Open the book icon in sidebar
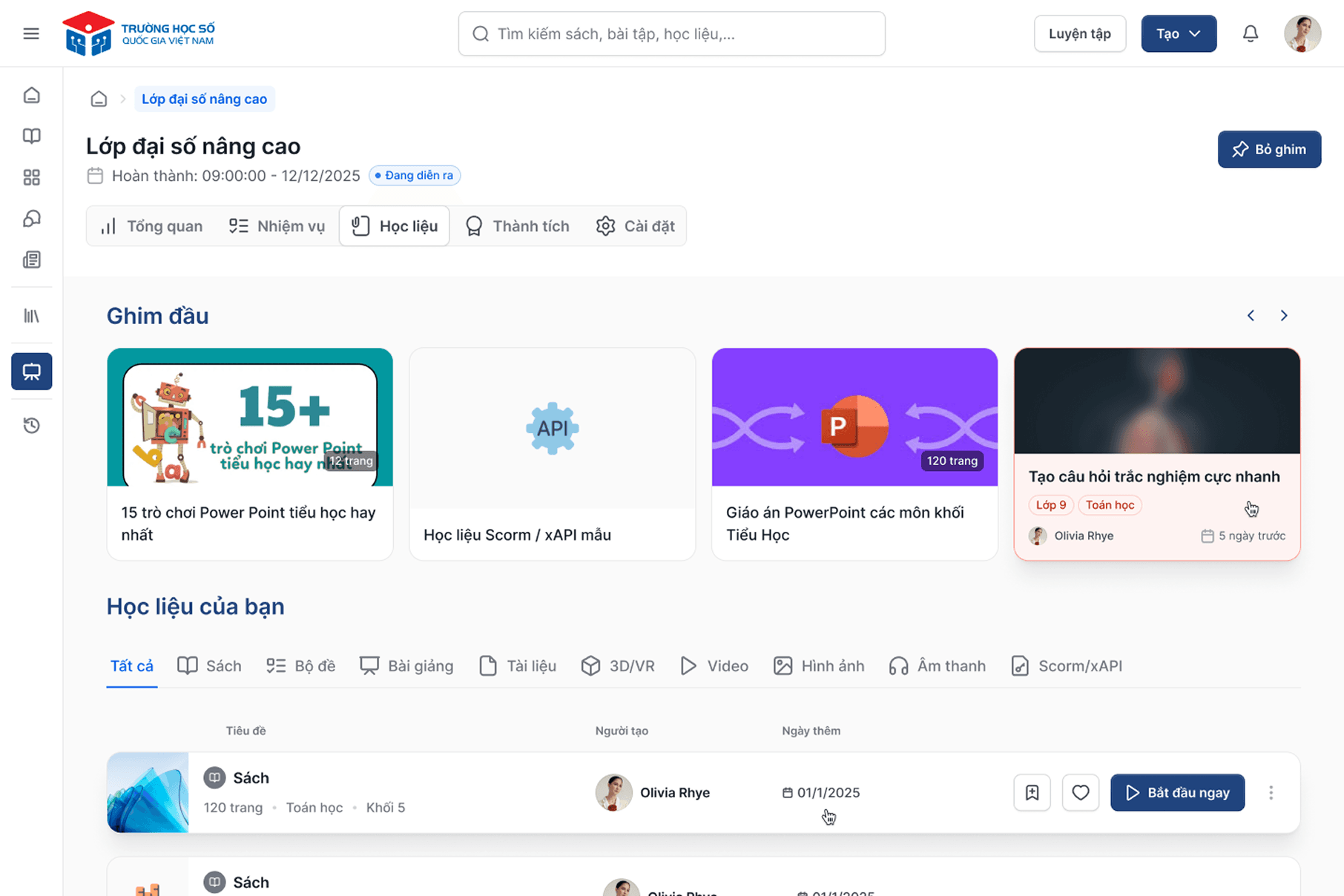Screen dimensions: 1344x896 point(31,136)
